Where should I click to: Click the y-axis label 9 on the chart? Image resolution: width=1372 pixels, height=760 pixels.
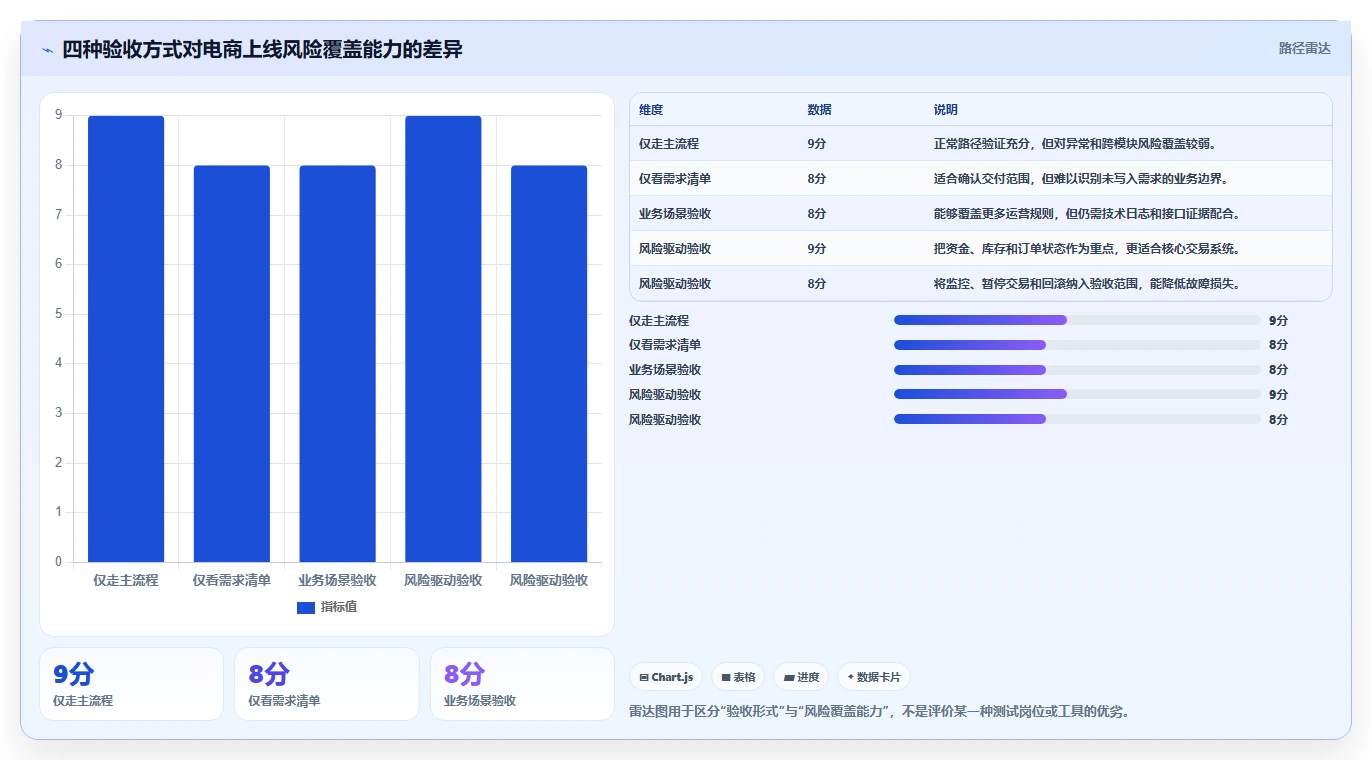[58, 115]
